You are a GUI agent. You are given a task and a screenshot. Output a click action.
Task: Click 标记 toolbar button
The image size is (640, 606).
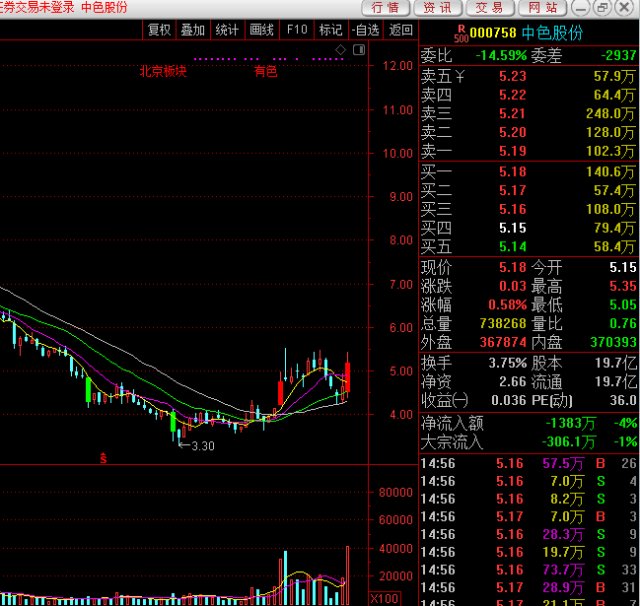(331, 30)
